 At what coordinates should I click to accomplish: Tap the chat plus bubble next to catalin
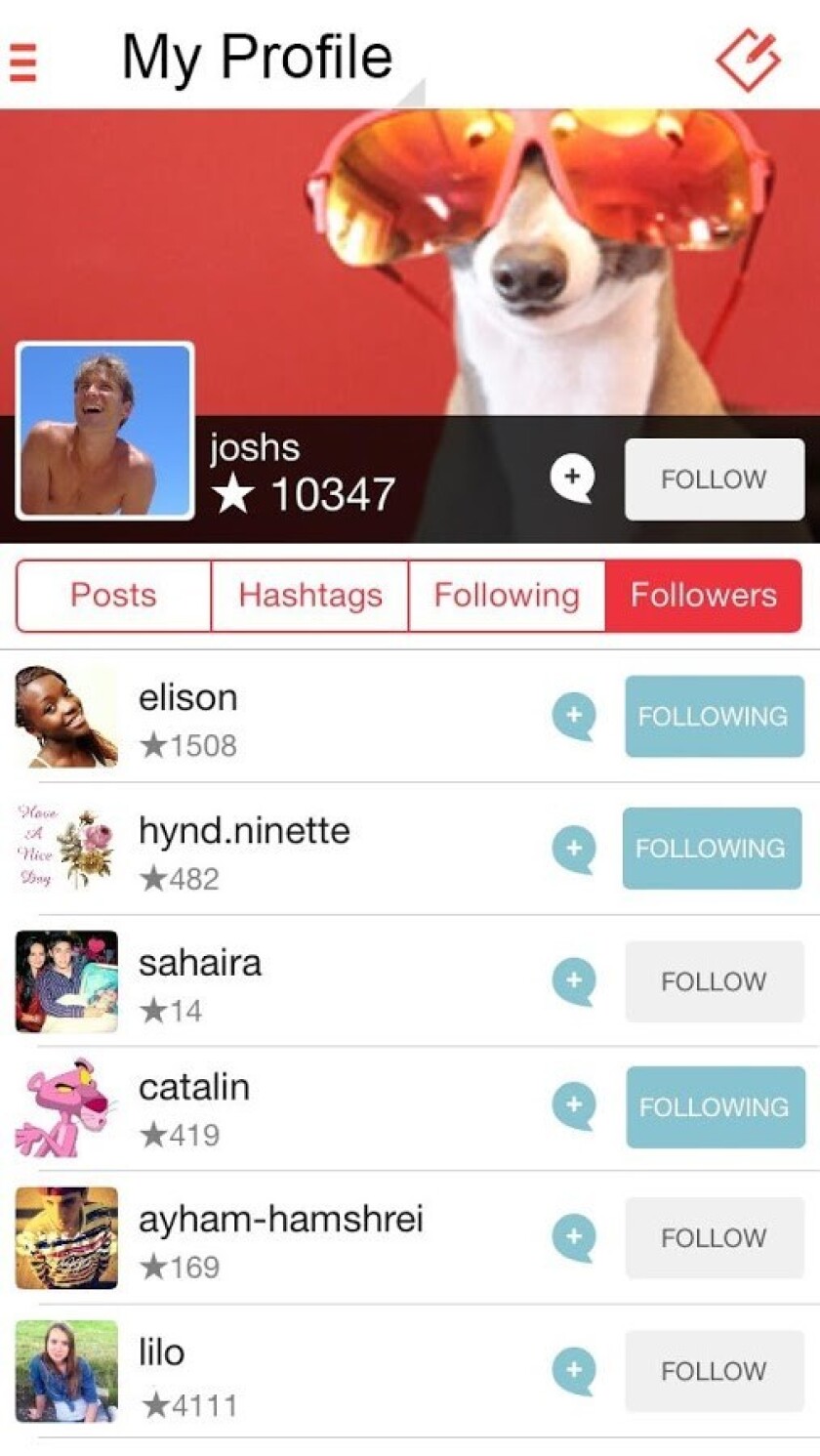pyautogui.click(x=573, y=1106)
